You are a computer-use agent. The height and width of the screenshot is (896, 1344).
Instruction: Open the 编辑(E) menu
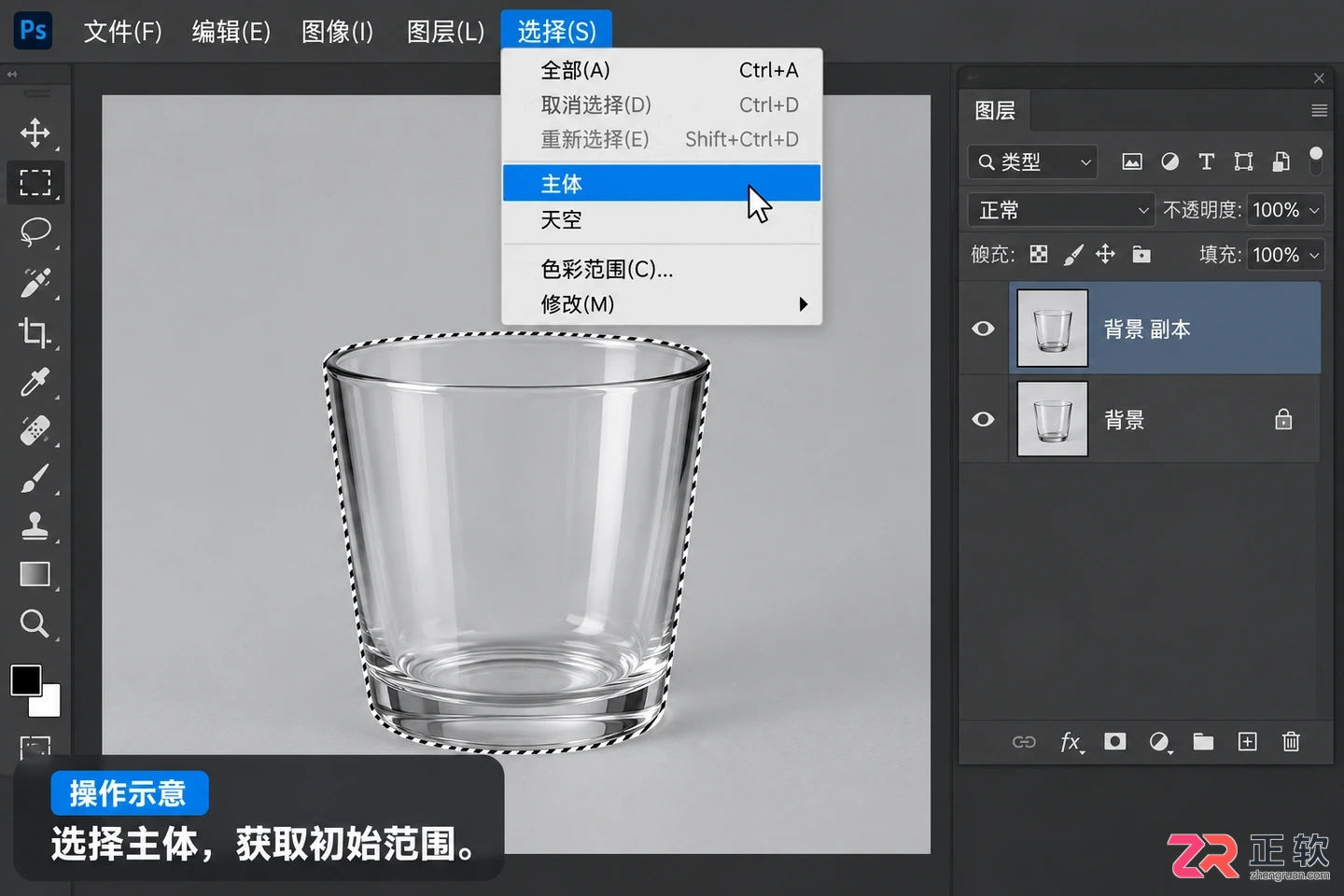[x=231, y=32]
